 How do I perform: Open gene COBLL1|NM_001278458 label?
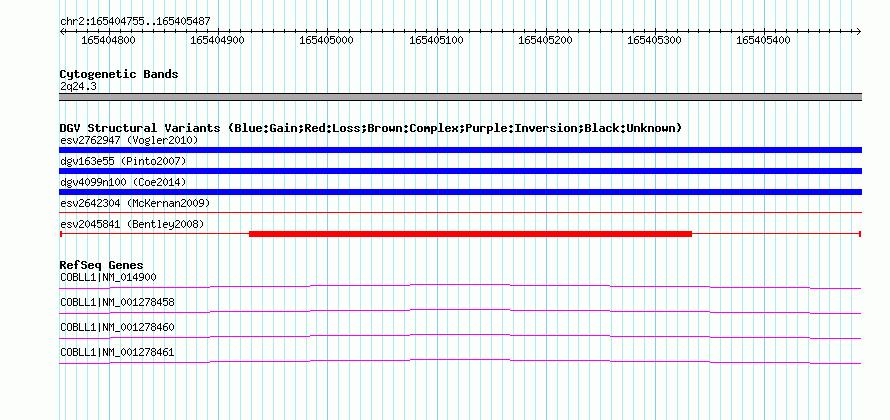tap(117, 303)
